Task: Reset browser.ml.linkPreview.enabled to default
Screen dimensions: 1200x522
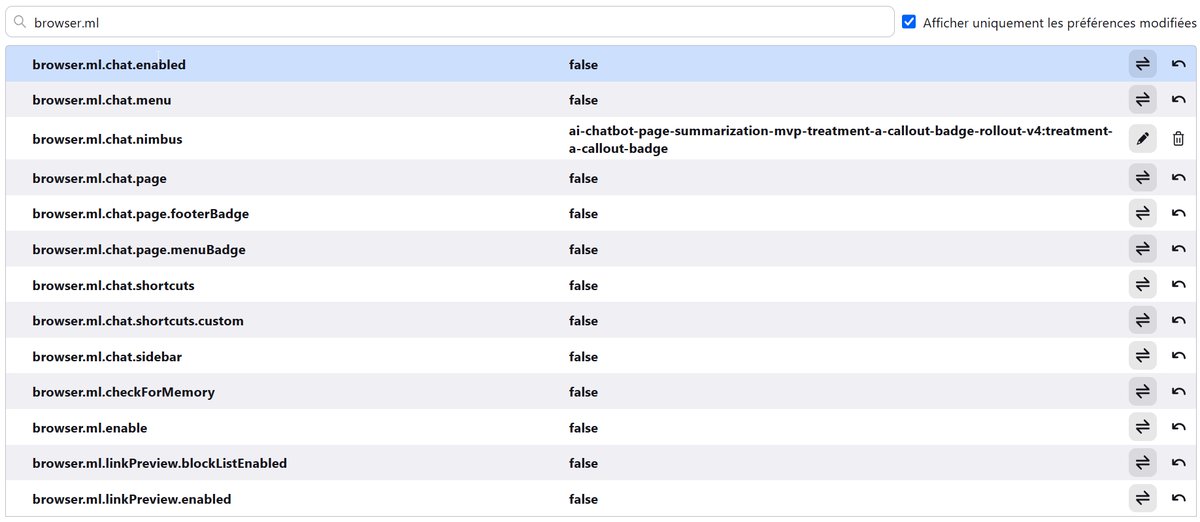Action: (x=1178, y=499)
